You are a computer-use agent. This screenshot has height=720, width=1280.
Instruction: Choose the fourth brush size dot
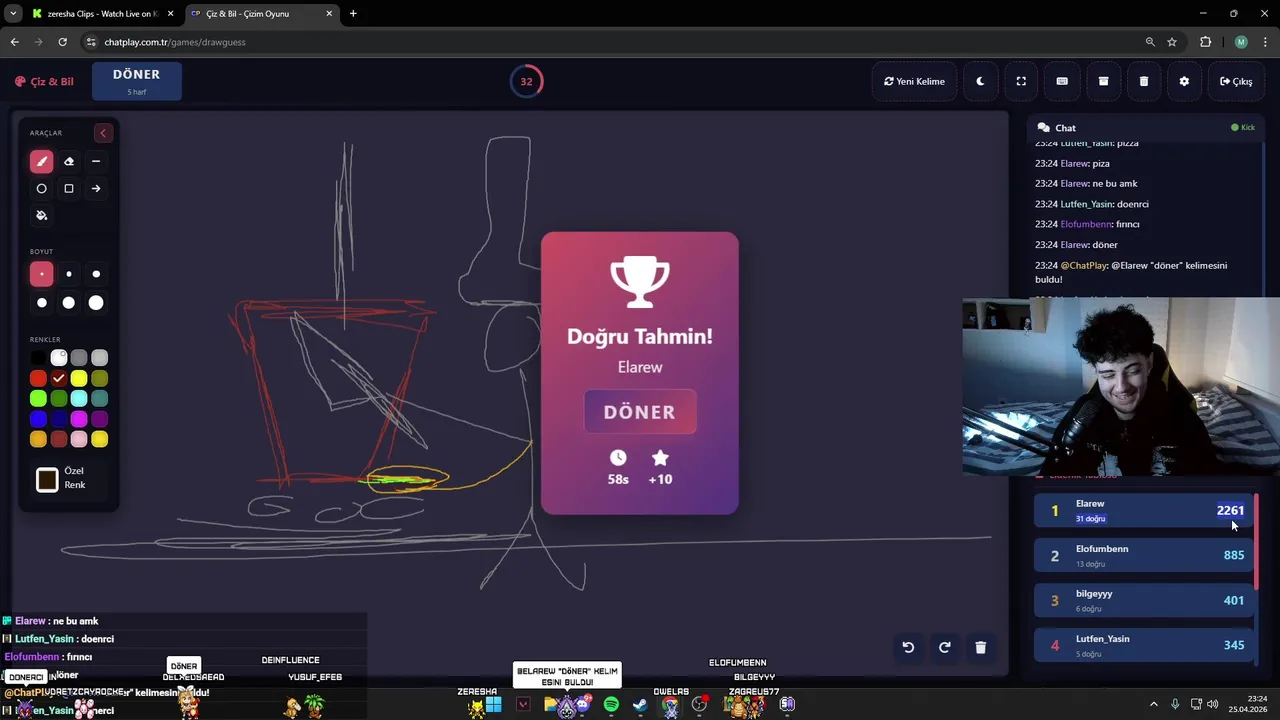[41, 303]
